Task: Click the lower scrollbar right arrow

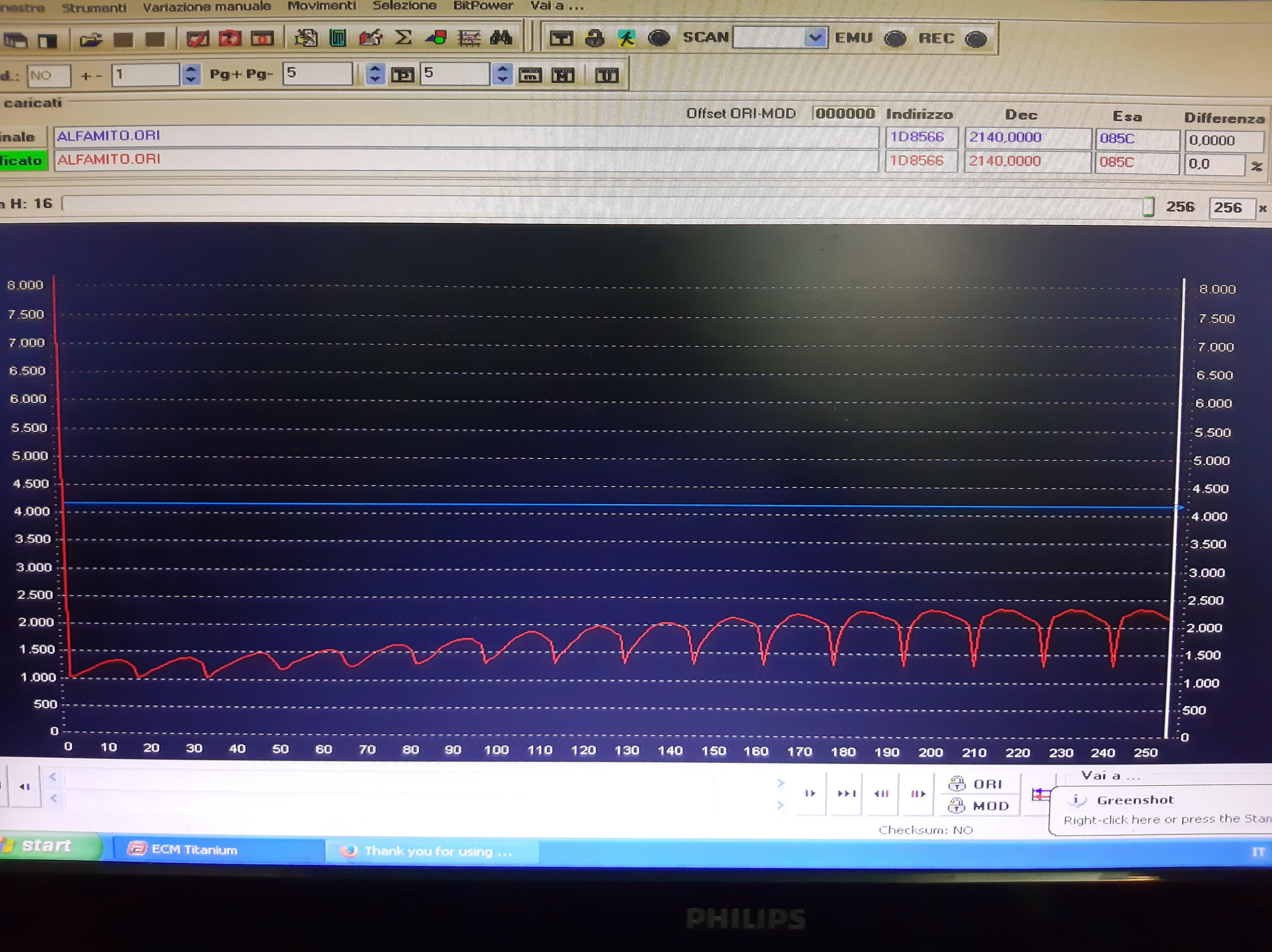Action: (x=780, y=805)
